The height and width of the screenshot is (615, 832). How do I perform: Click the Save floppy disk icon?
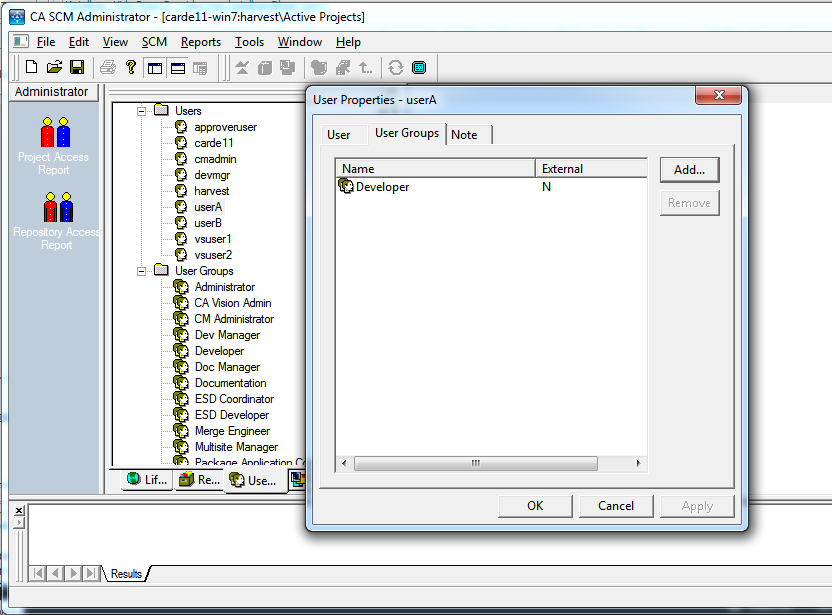point(77,67)
